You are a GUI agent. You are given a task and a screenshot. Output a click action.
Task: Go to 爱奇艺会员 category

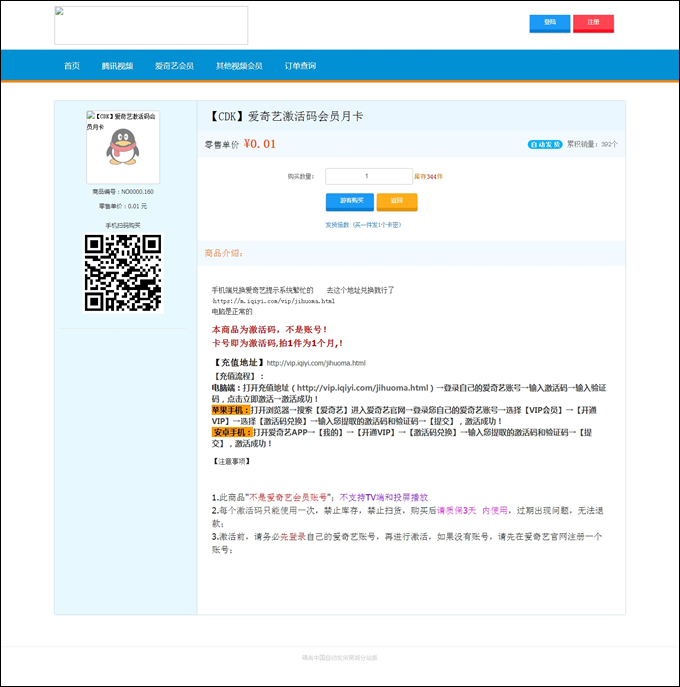(x=174, y=66)
